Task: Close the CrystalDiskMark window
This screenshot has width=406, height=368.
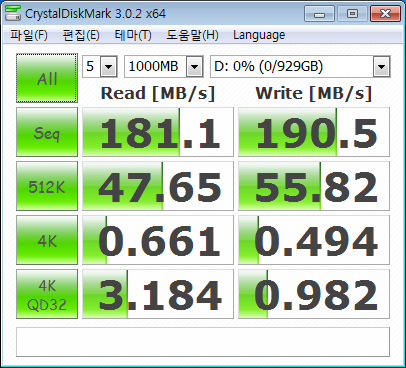Action: coord(385,14)
